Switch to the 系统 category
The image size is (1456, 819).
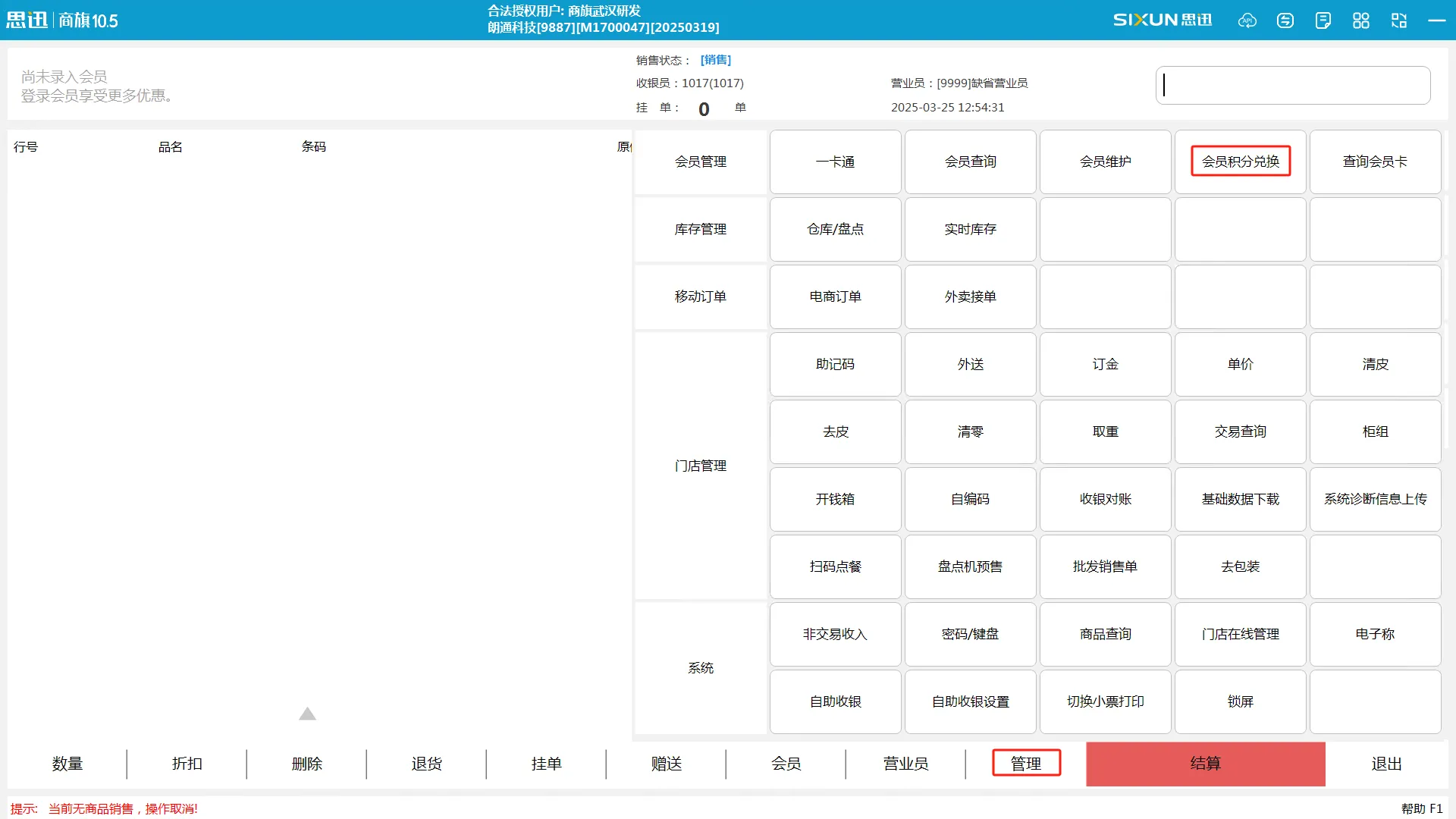[x=700, y=668]
